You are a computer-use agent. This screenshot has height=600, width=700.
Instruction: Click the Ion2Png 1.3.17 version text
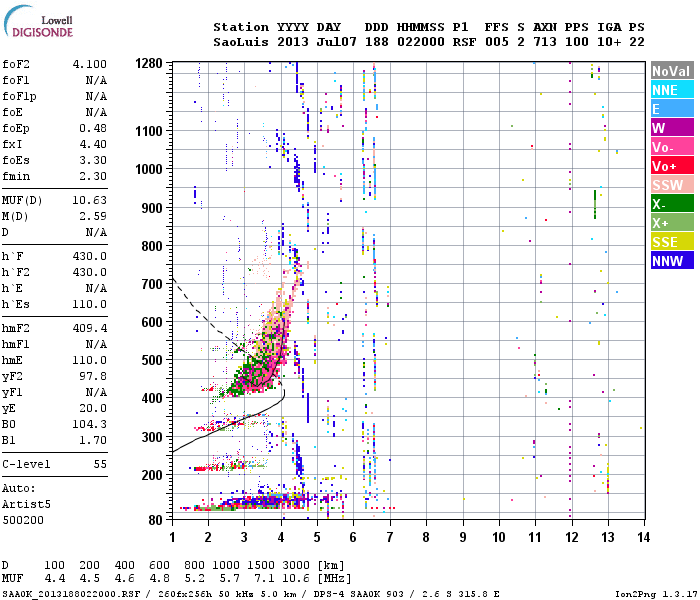click(656, 594)
